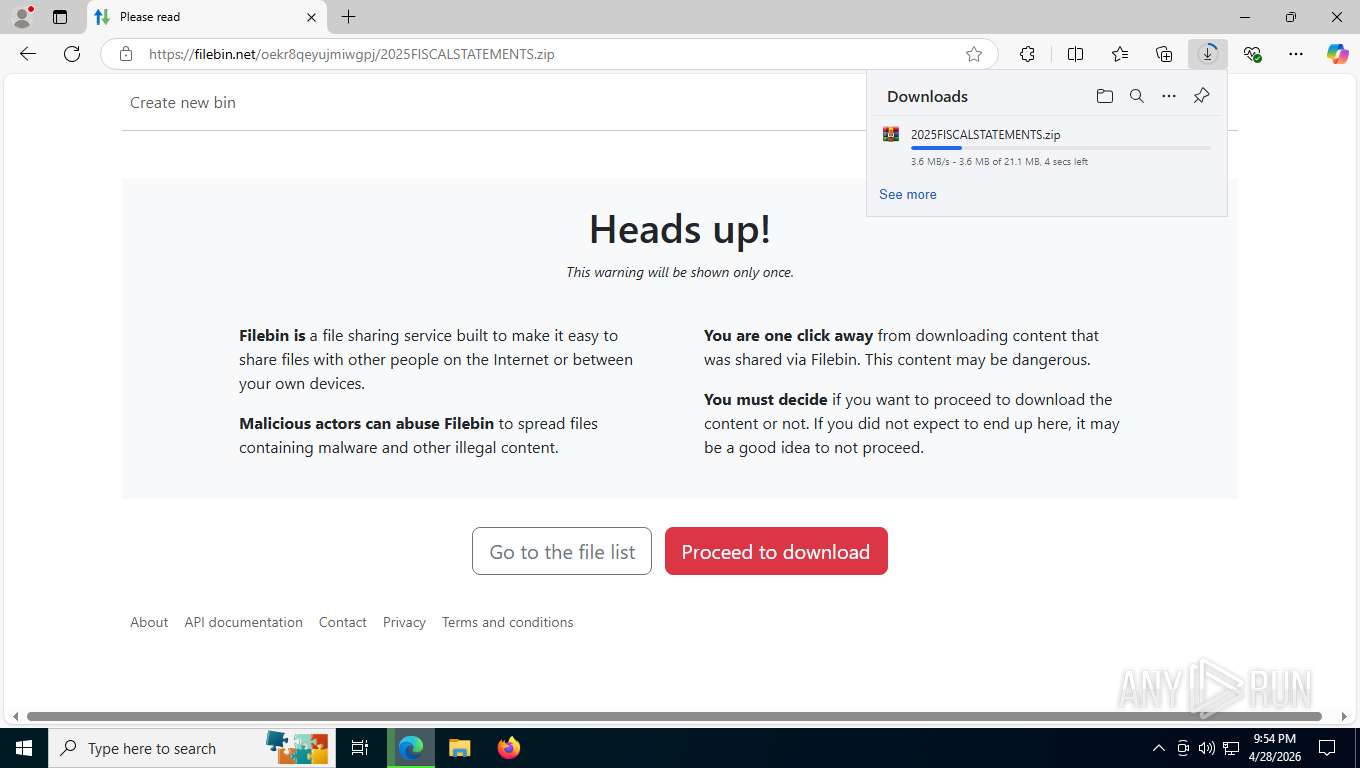
Task: Open a new tab with plus button
Action: click(348, 17)
